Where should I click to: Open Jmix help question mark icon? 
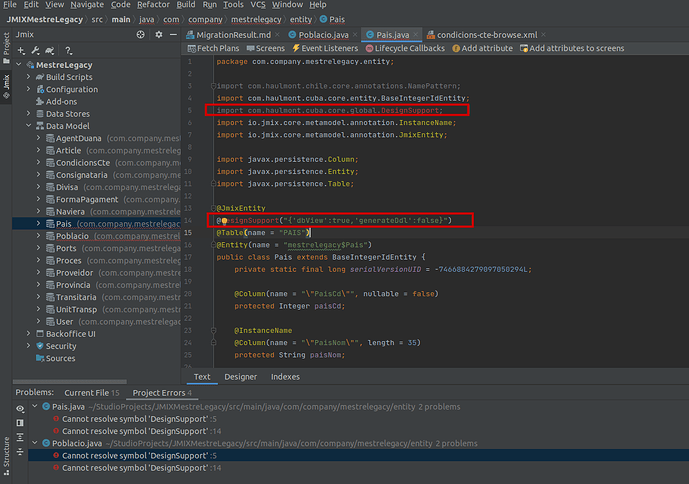(x=68, y=51)
